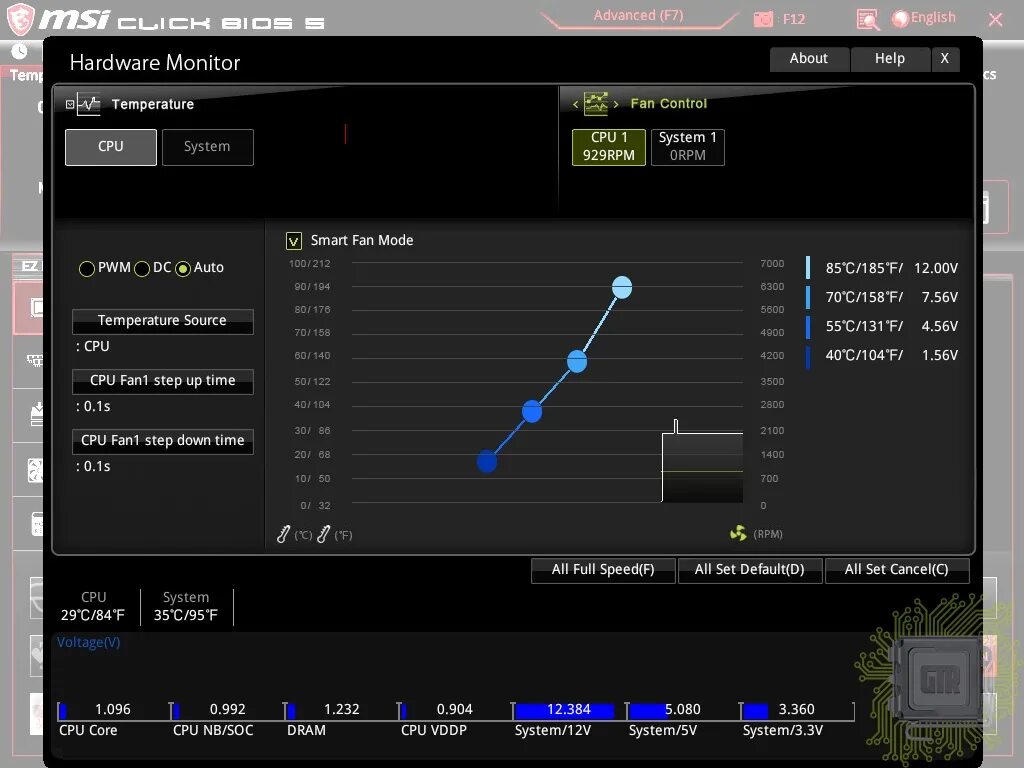Select the DC radio button

(x=142, y=268)
